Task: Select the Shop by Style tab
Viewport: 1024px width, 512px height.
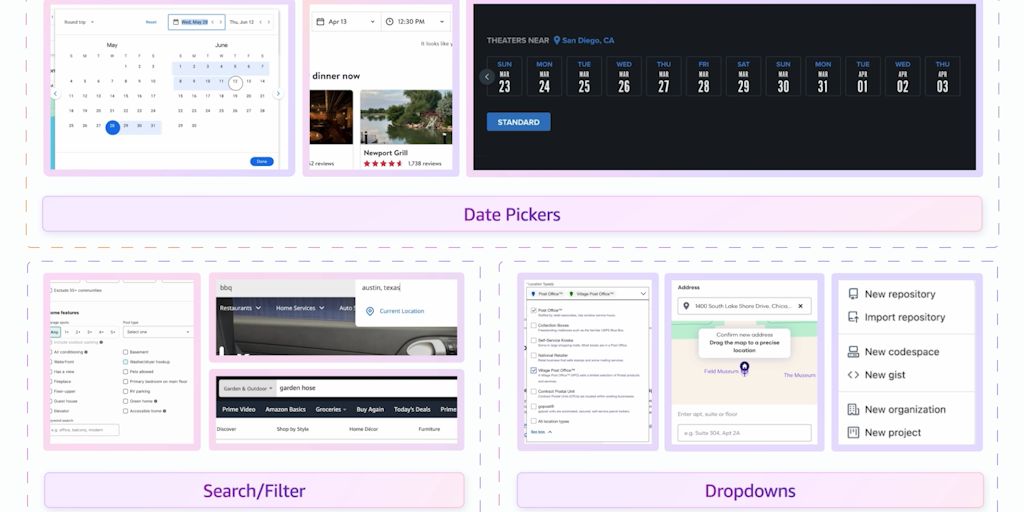Action: (x=293, y=429)
